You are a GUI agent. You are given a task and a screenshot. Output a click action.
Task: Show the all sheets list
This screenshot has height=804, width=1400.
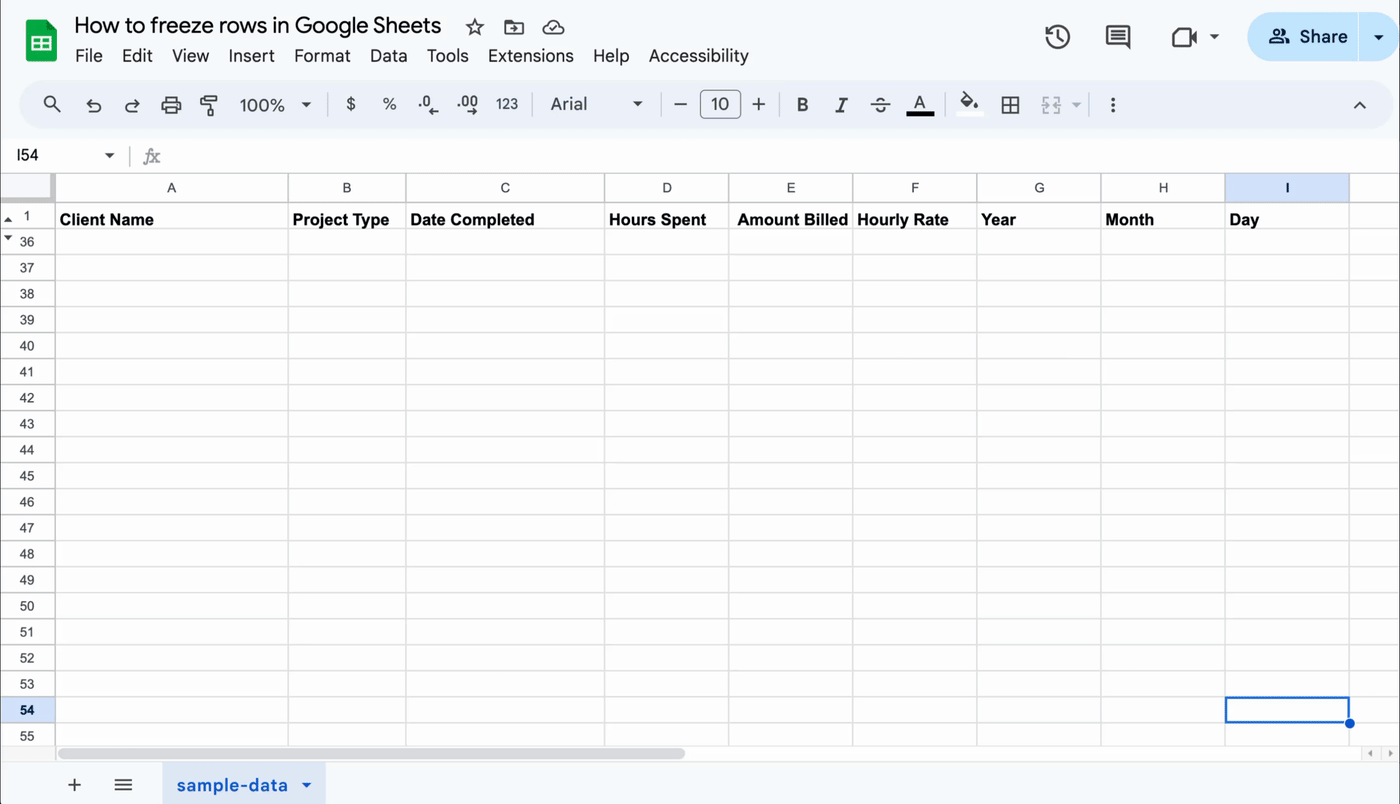coord(123,785)
